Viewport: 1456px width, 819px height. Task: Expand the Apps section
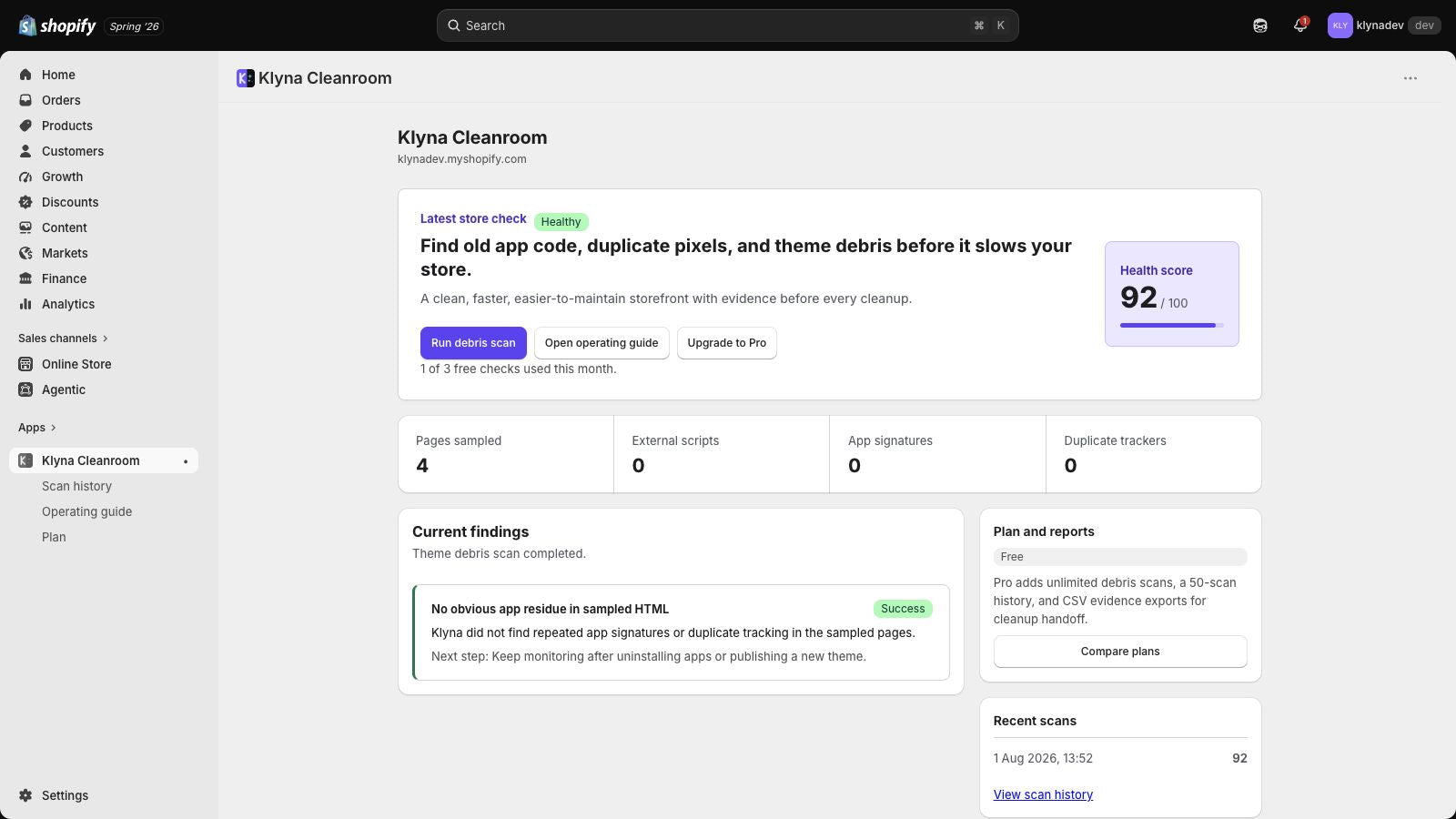pos(37,428)
